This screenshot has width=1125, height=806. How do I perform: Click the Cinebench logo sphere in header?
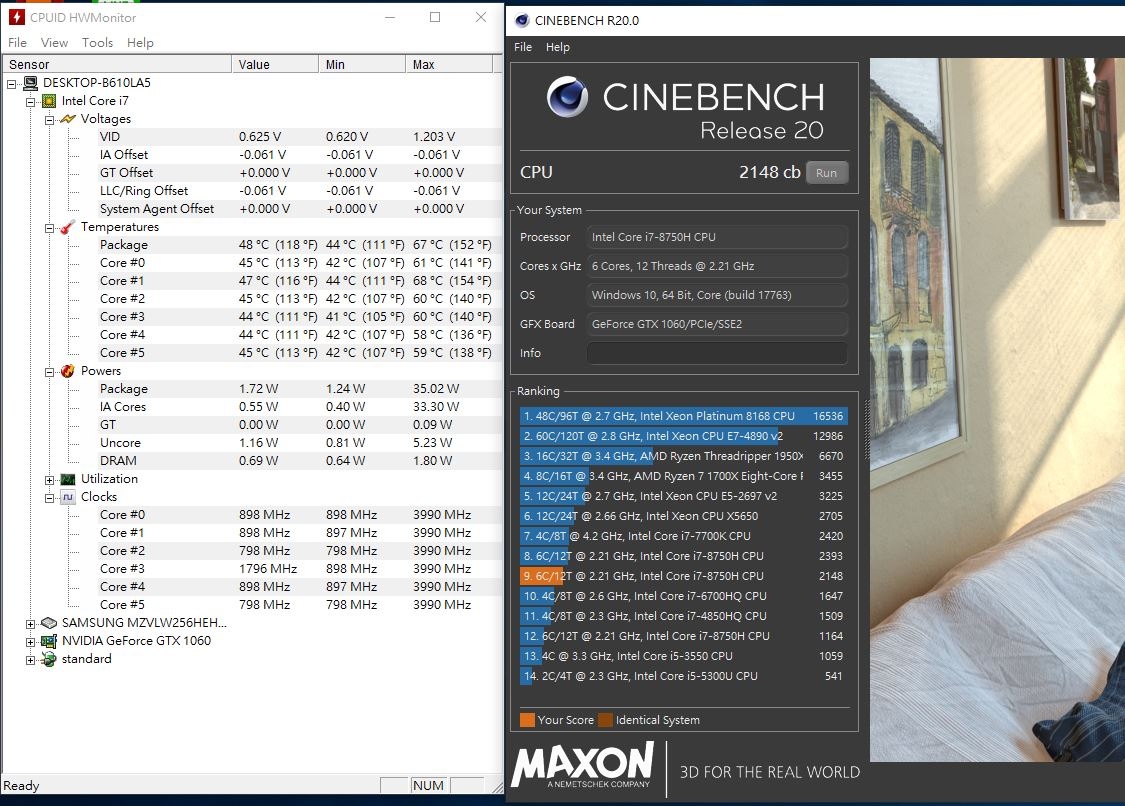coord(567,97)
